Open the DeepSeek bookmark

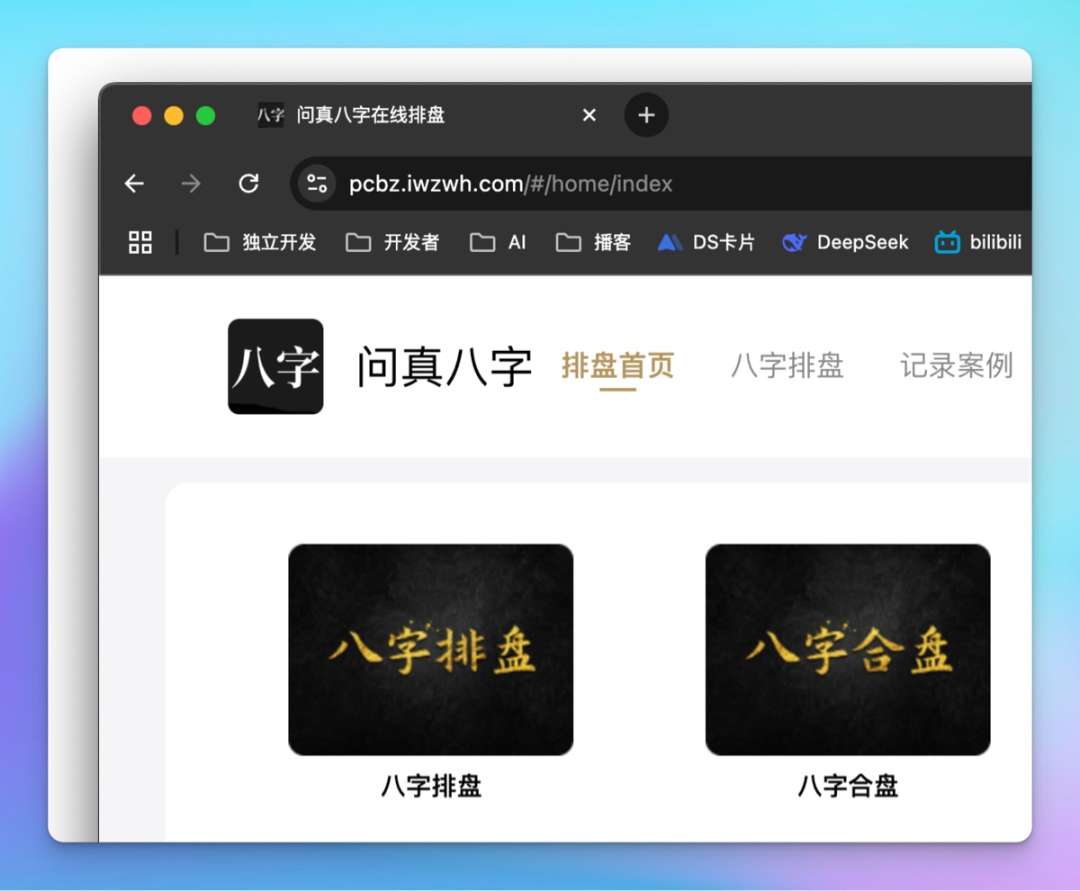tap(845, 242)
